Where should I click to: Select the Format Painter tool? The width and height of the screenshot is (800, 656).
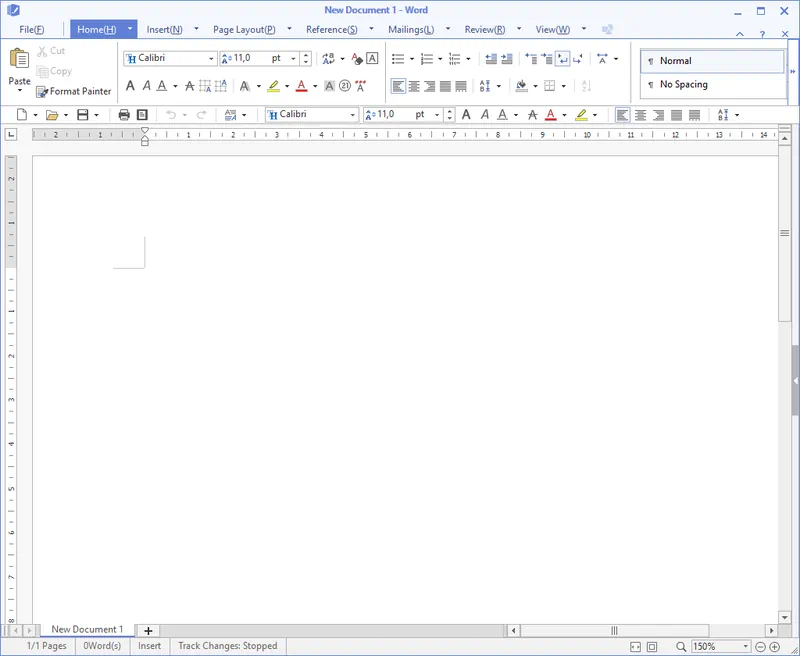coord(73,91)
